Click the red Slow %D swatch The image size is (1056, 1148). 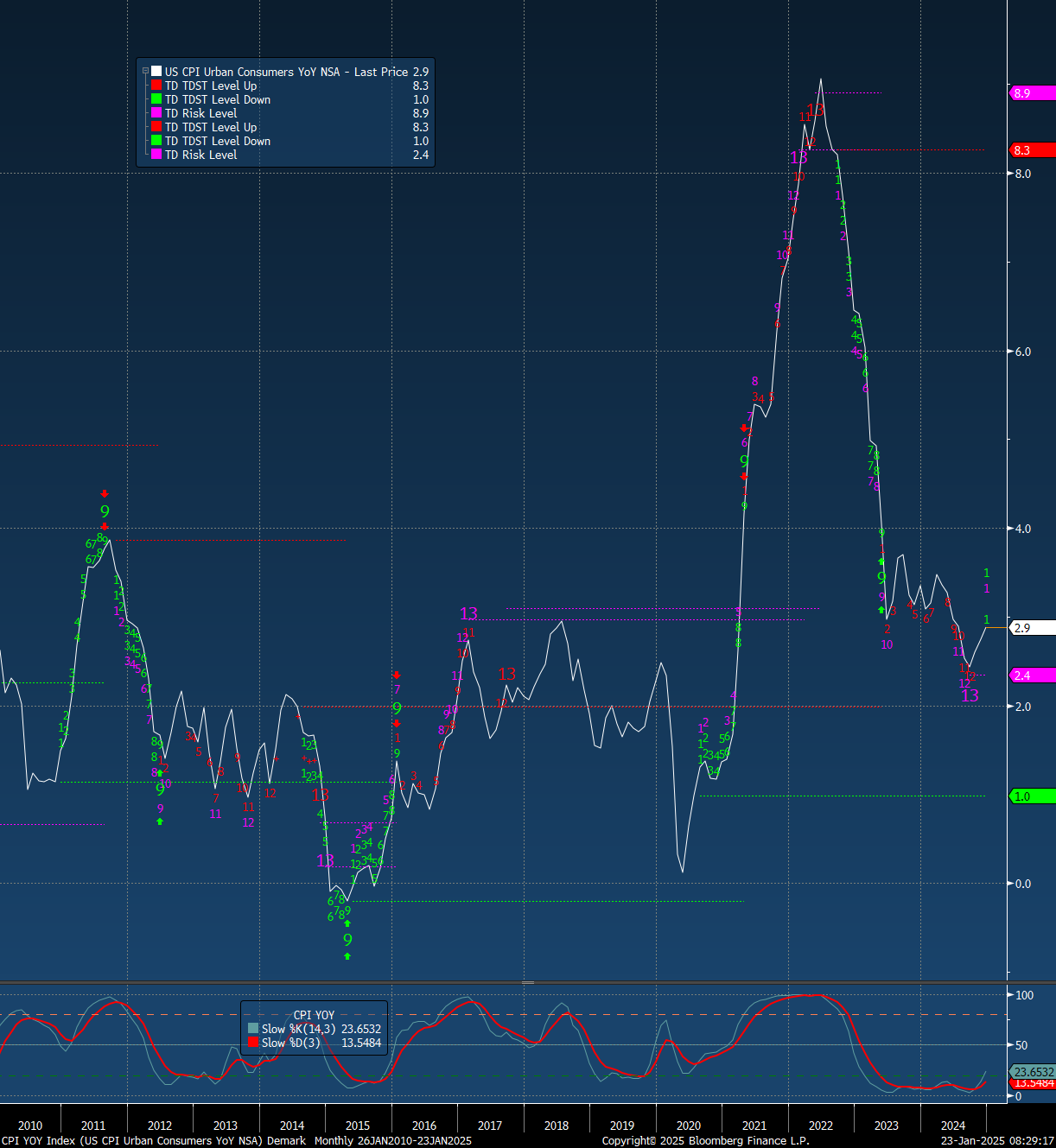click(x=253, y=1043)
